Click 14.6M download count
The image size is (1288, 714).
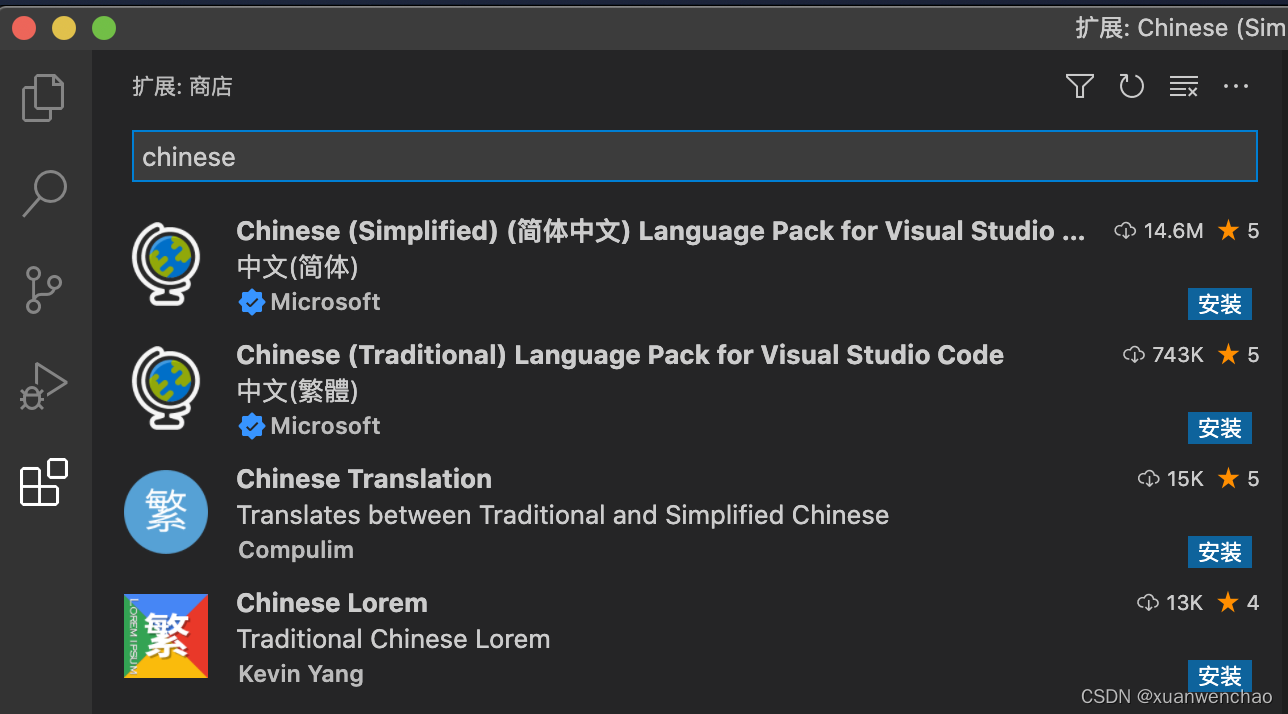[x=1159, y=231]
